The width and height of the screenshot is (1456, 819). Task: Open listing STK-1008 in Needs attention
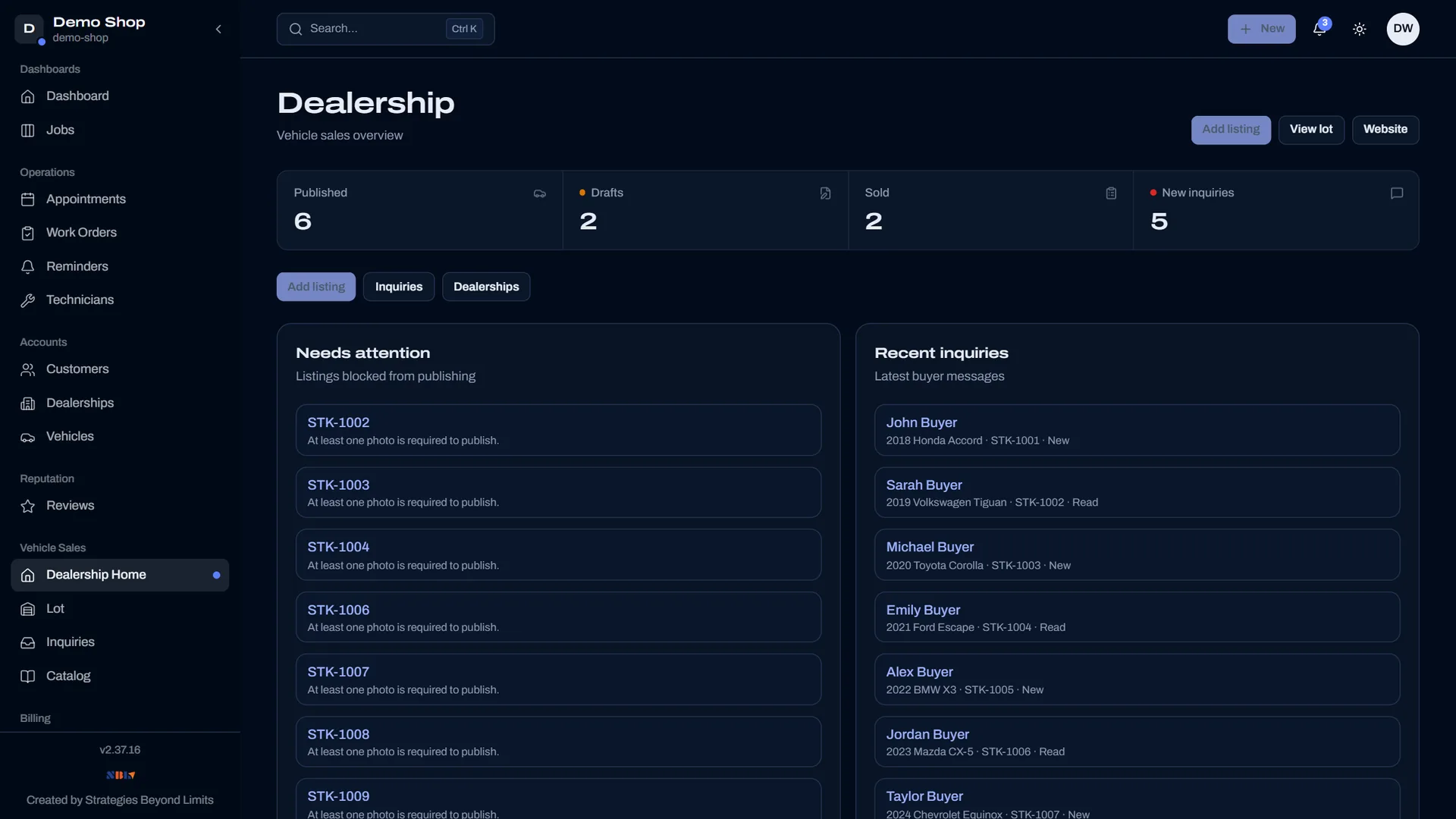[558, 742]
